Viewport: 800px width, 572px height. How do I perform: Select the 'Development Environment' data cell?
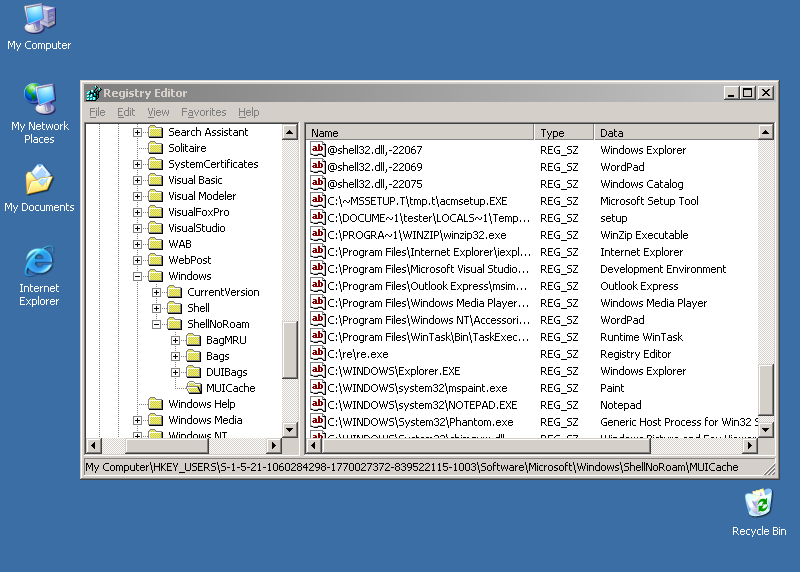pyautogui.click(x=663, y=269)
